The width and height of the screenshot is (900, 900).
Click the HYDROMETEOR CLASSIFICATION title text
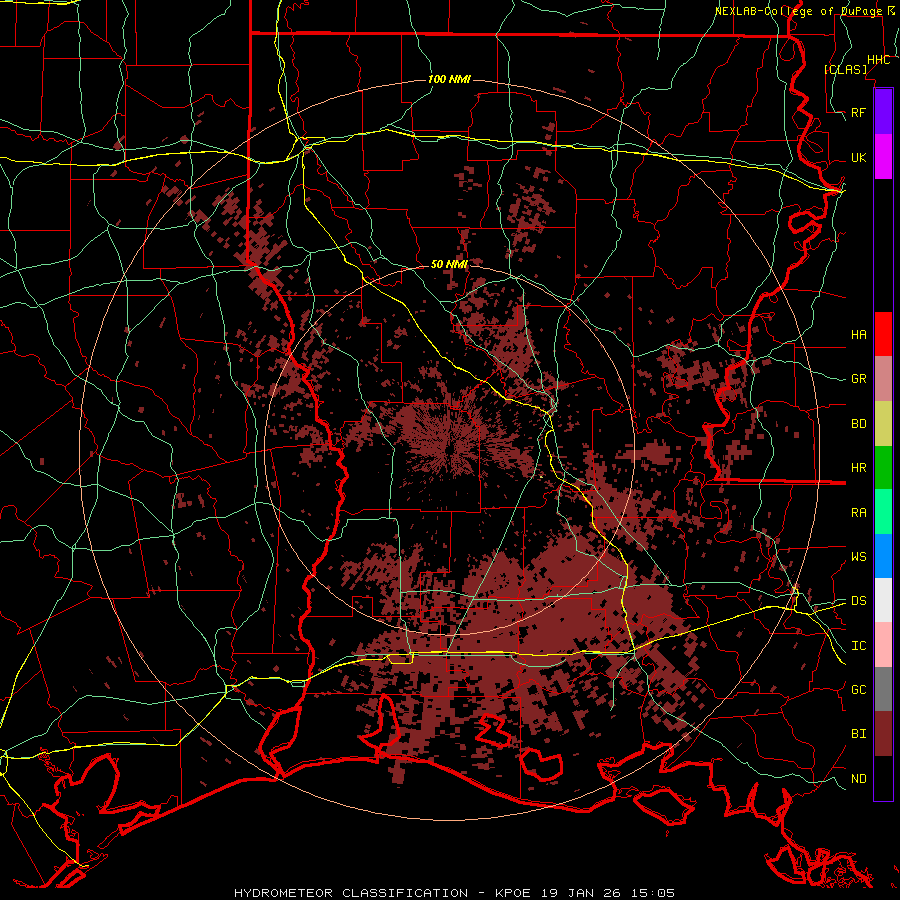click(x=351, y=893)
